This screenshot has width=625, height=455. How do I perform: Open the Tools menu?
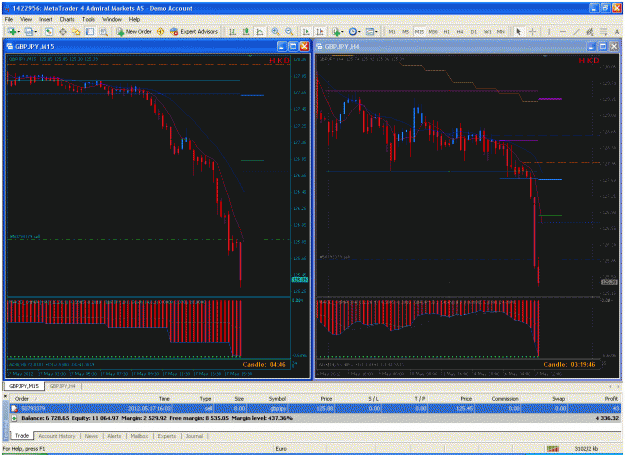click(x=88, y=19)
